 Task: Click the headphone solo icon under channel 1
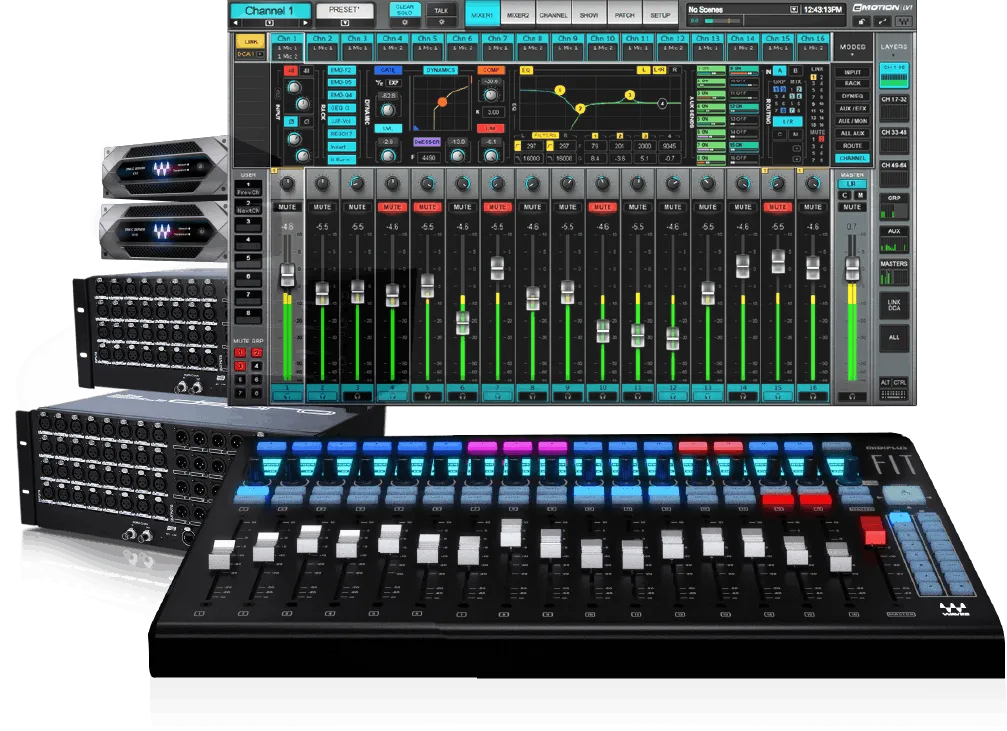coord(287,397)
